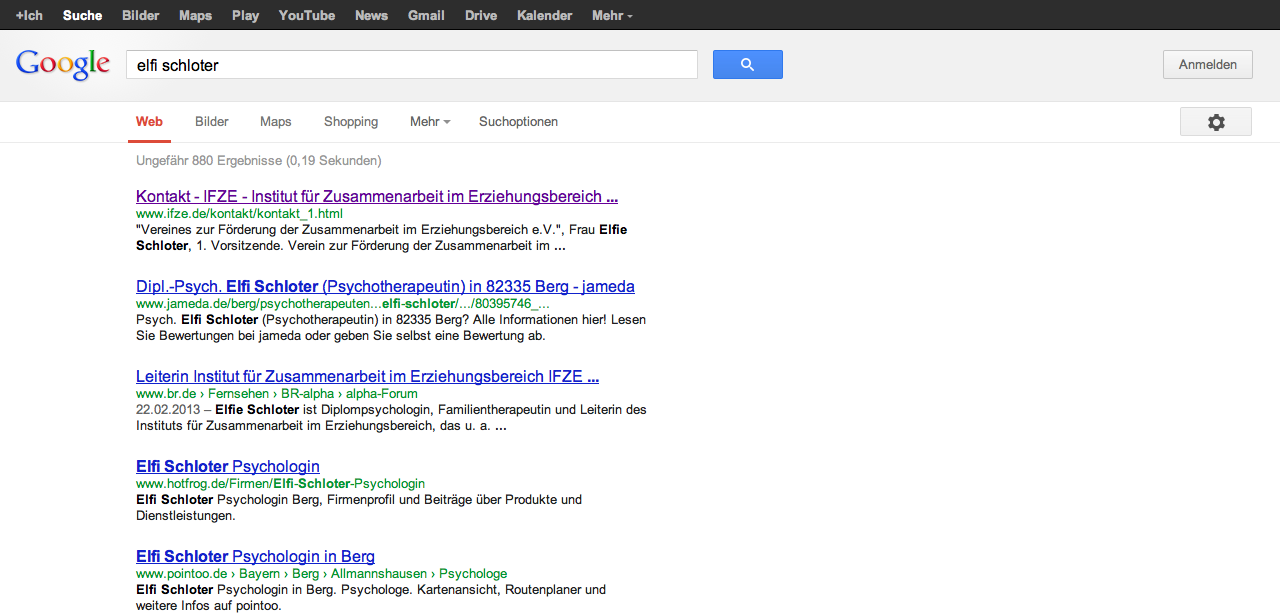Switch to the Maps results tab

[x=275, y=122]
